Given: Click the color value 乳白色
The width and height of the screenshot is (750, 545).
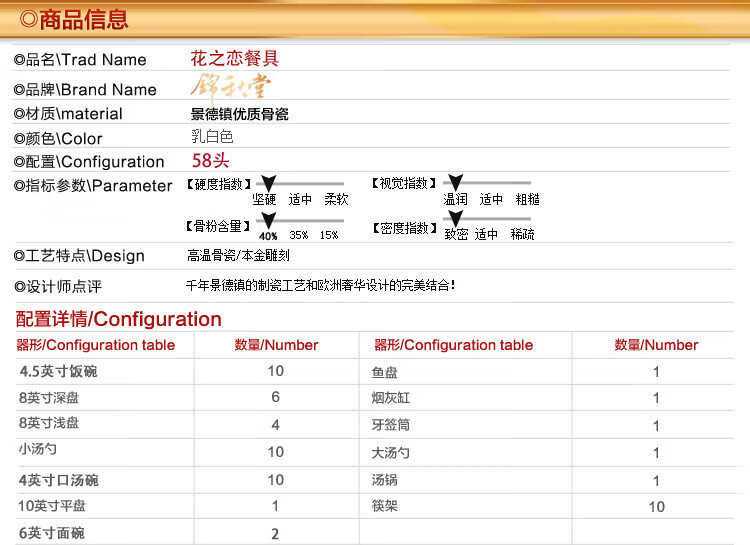Looking at the screenshot, I should click(212, 137).
